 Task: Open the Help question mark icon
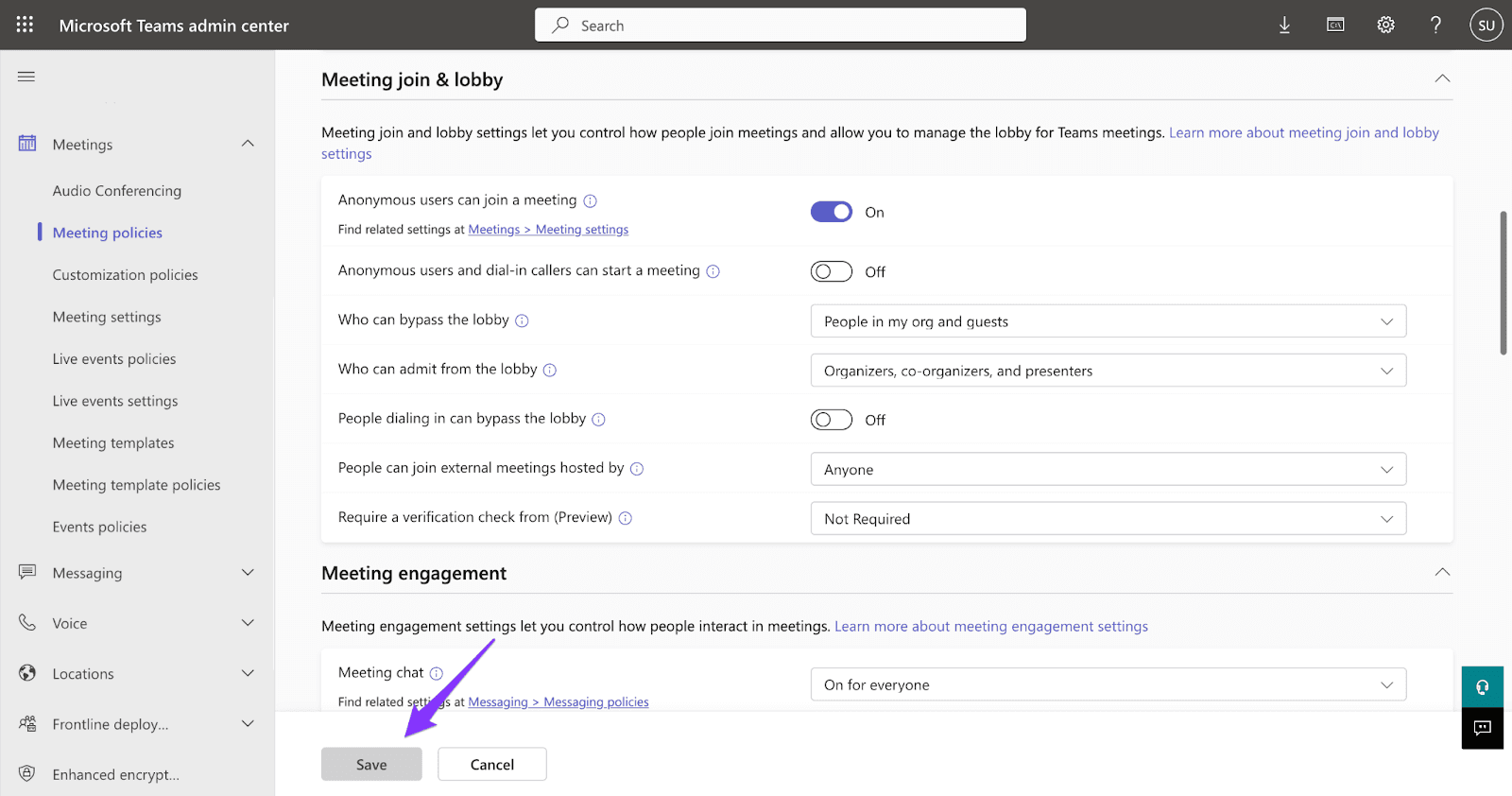tap(1435, 26)
